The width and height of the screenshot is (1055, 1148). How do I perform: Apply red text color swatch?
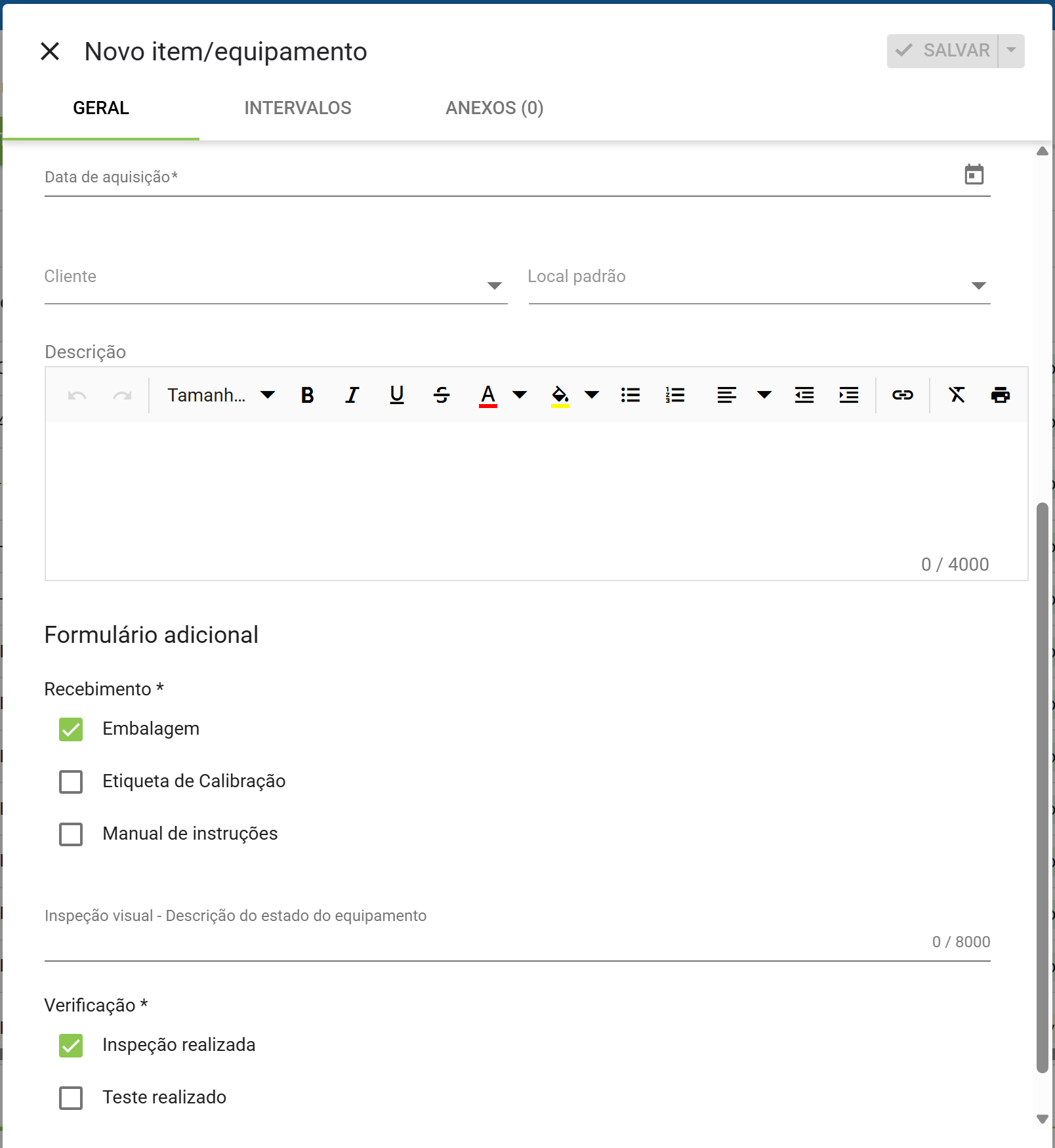pyautogui.click(x=488, y=396)
